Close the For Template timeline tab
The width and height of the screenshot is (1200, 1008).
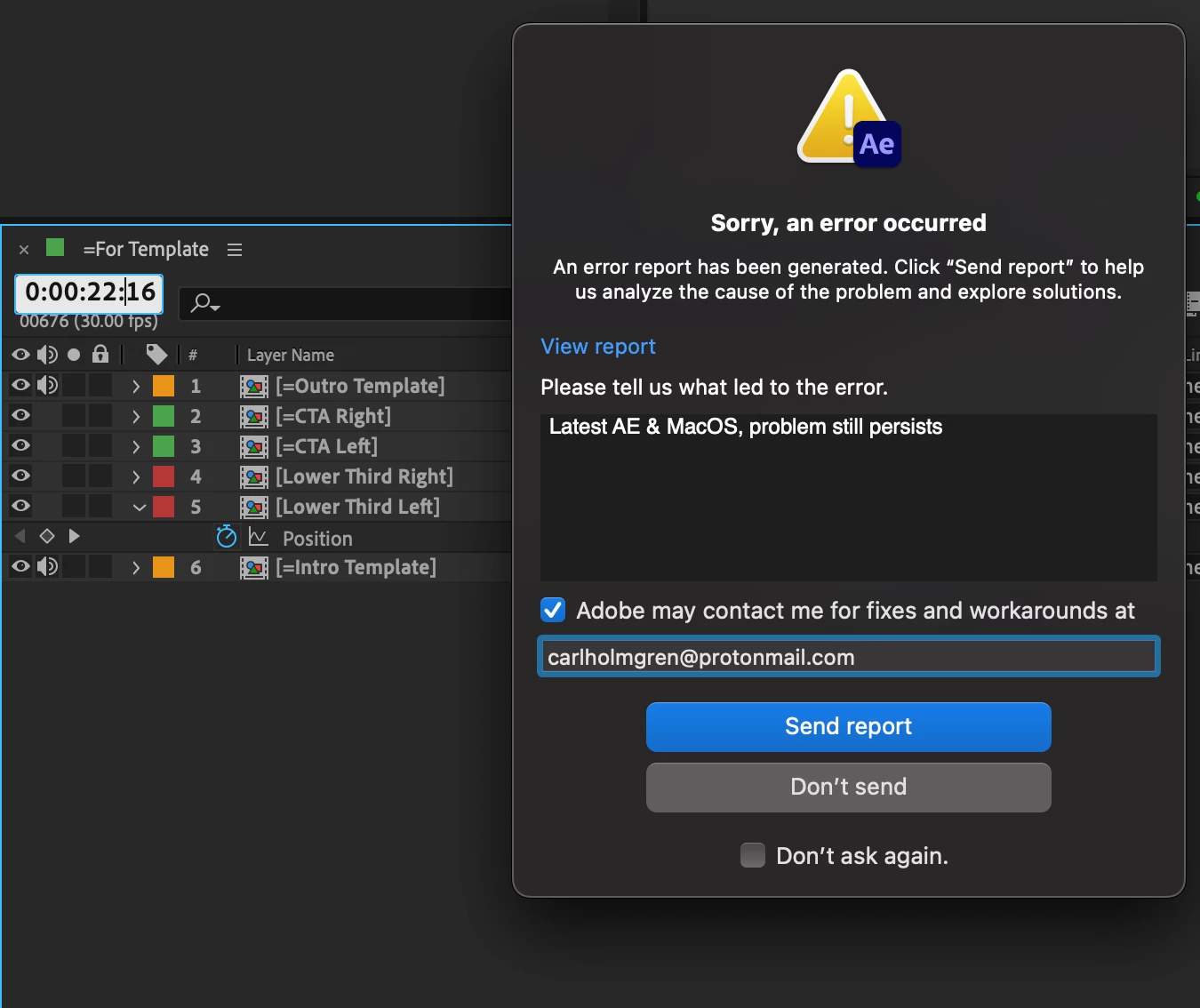[x=24, y=250]
